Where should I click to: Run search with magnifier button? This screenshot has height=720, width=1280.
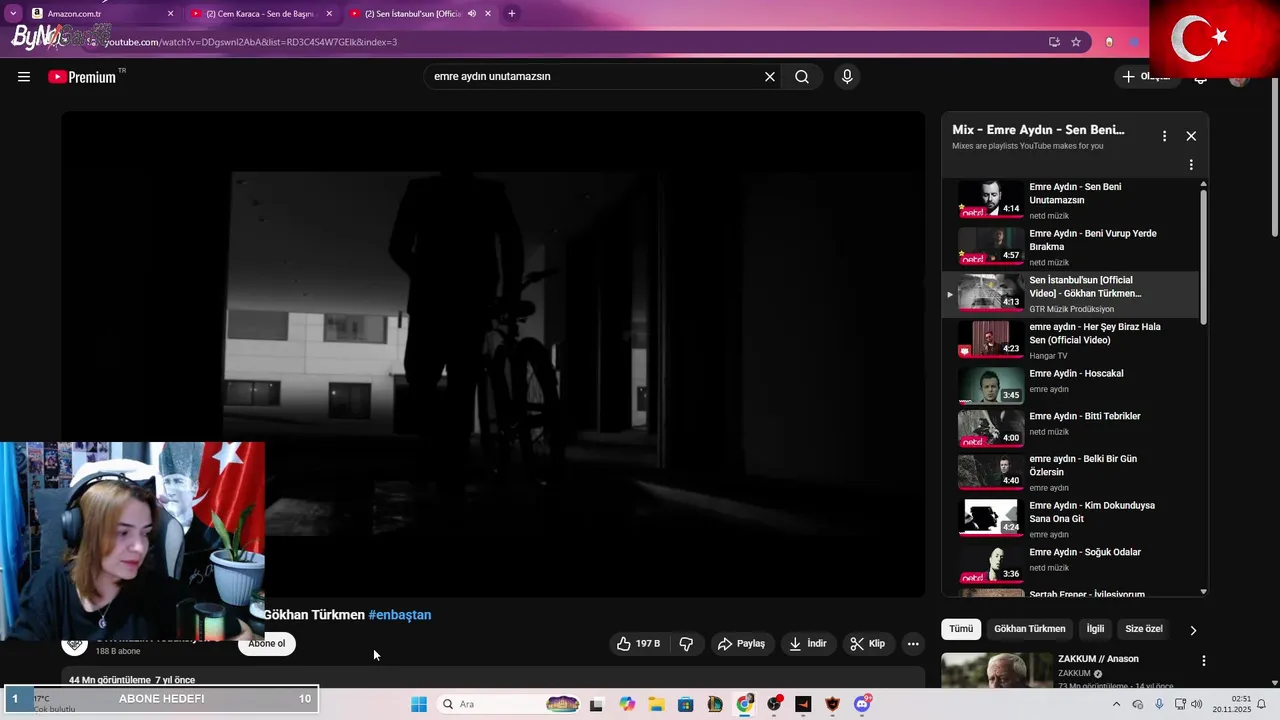pos(802,77)
